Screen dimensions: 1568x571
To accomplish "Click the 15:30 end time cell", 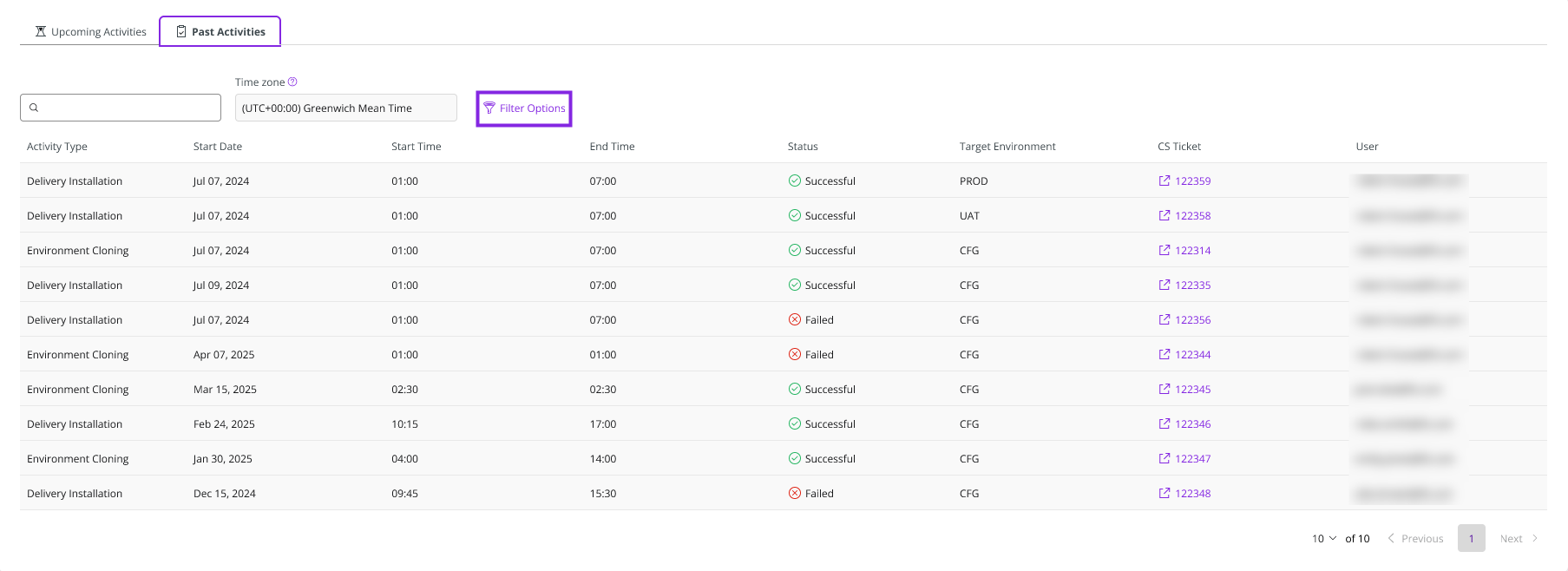I will point(603,493).
